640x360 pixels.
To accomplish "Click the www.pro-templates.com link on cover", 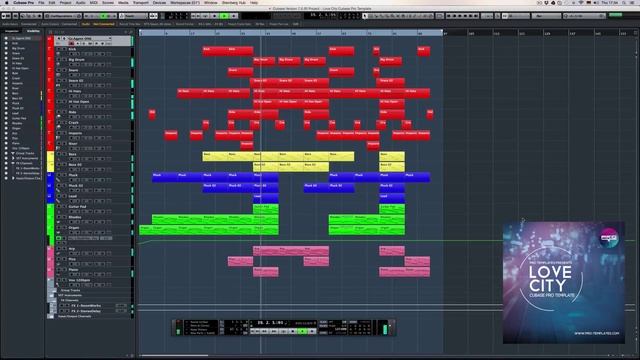I will point(596,333).
